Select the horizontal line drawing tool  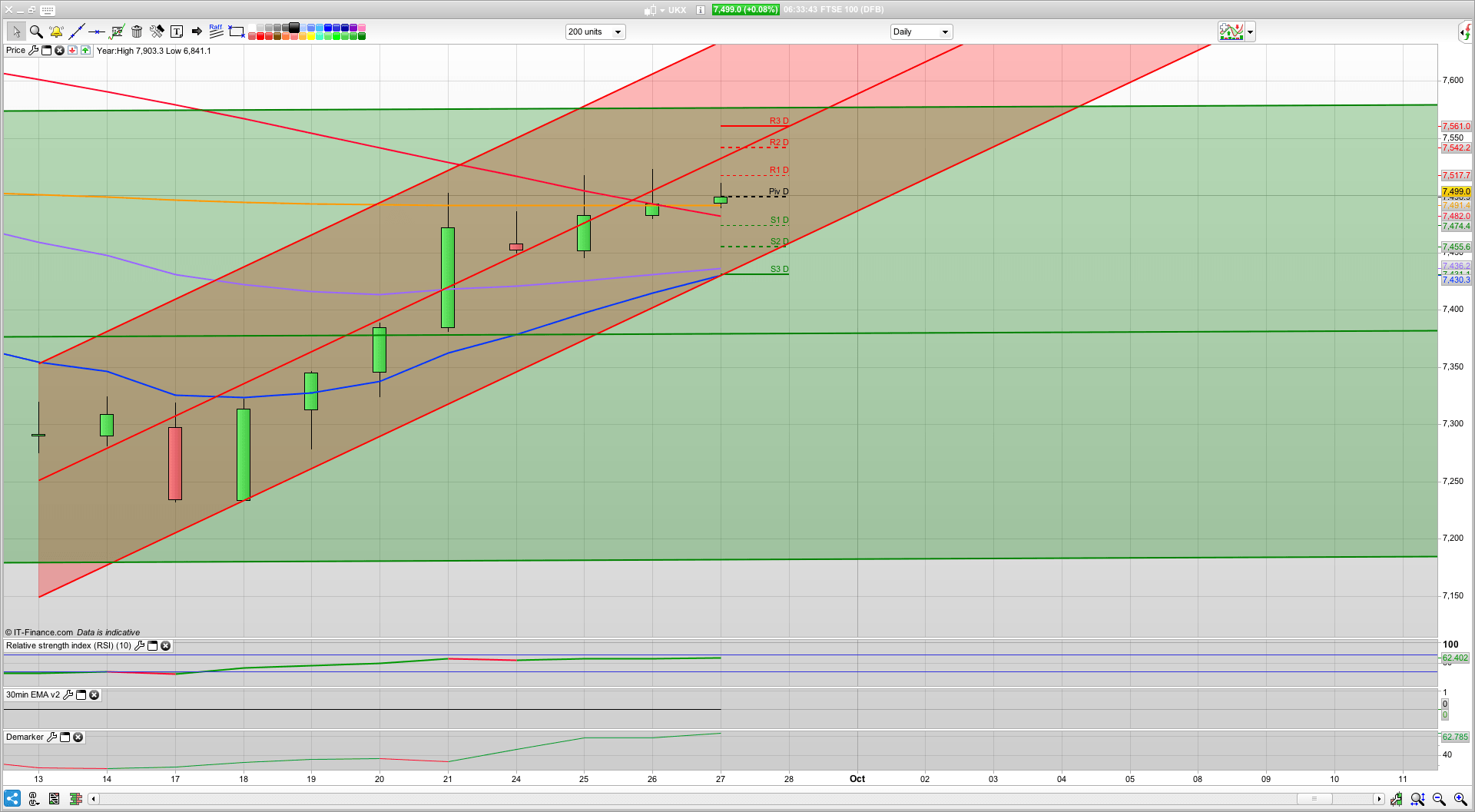(x=96, y=31)
